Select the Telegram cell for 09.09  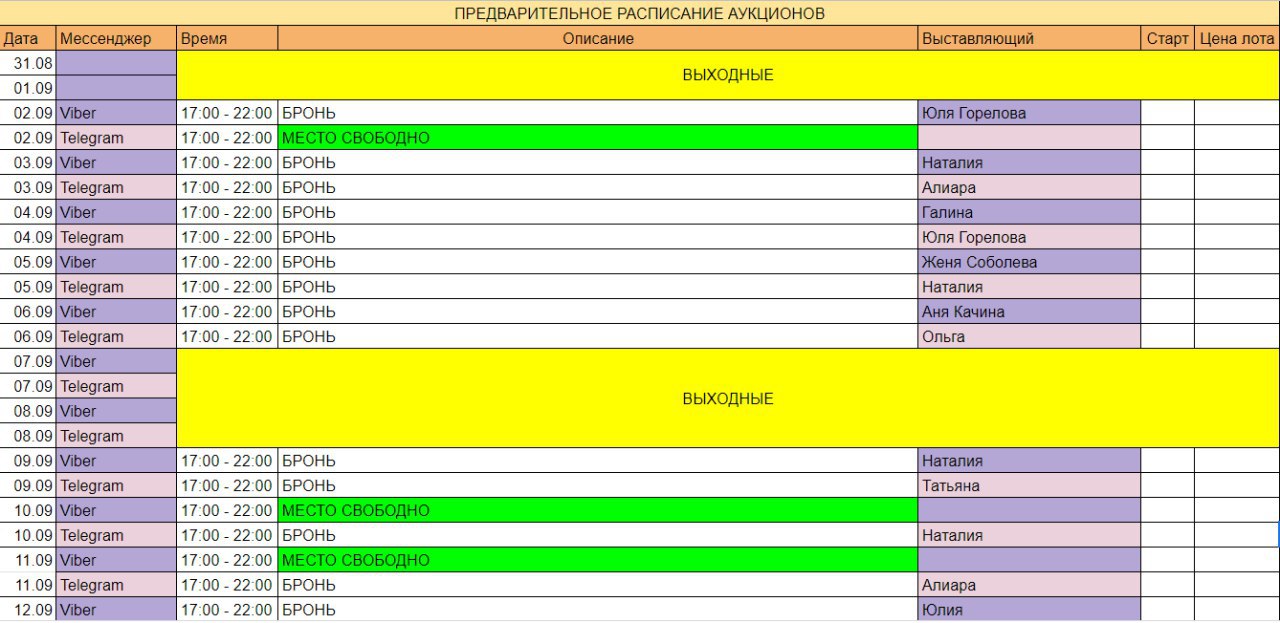click(116, 485)
